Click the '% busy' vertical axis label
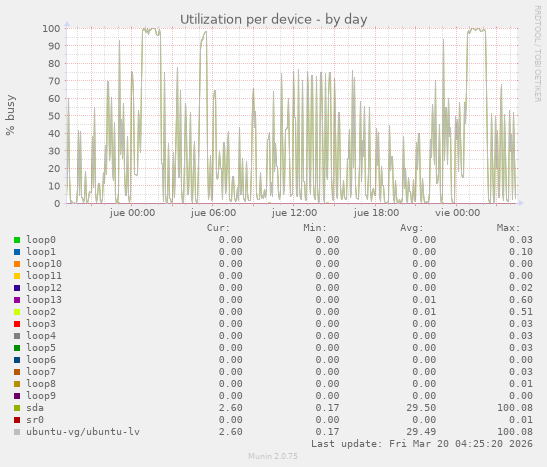The height and width of the screenshot is (467, 547). coord(10,115)
